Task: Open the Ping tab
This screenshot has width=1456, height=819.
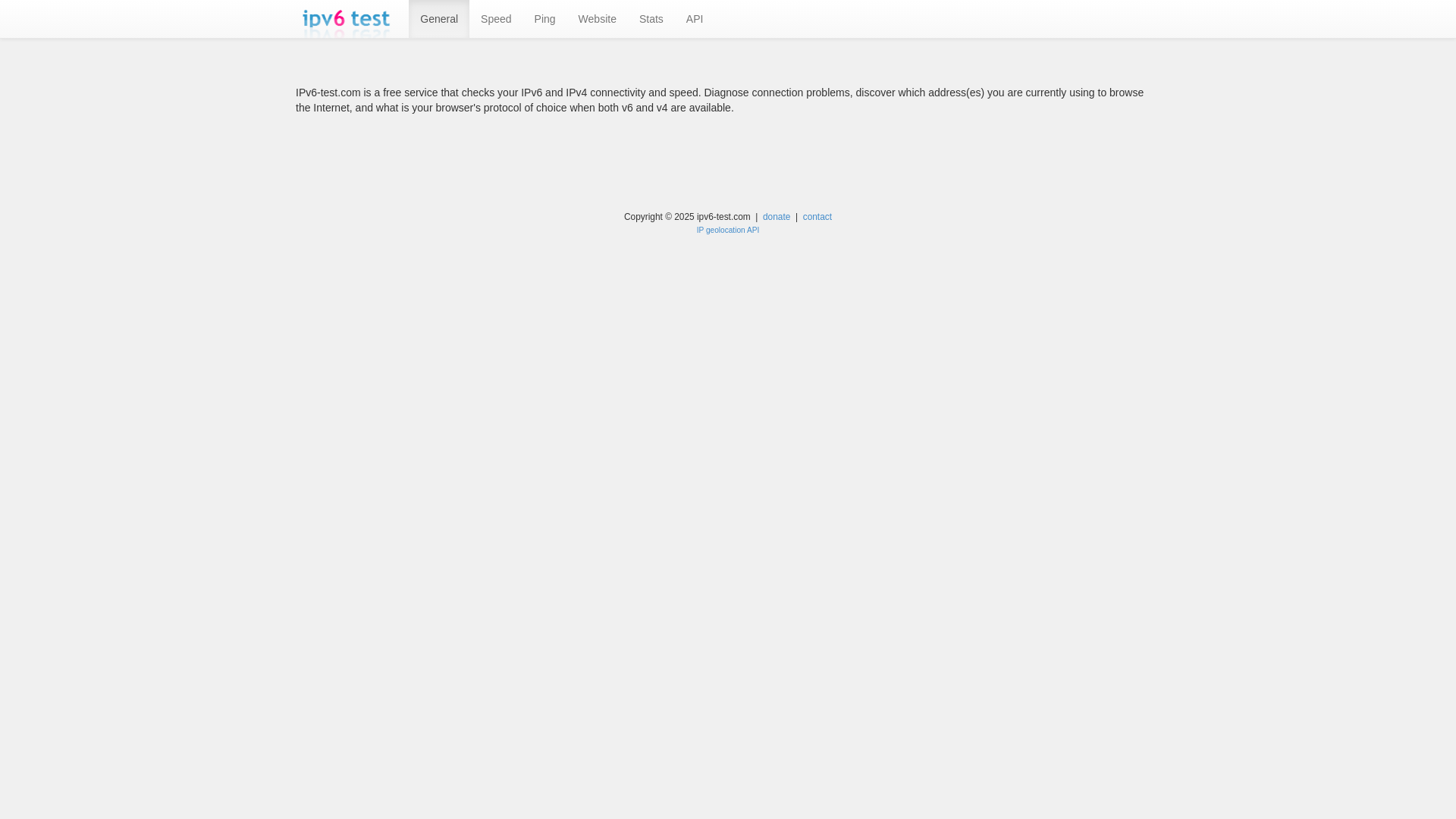Action: (x=544, y=19)
